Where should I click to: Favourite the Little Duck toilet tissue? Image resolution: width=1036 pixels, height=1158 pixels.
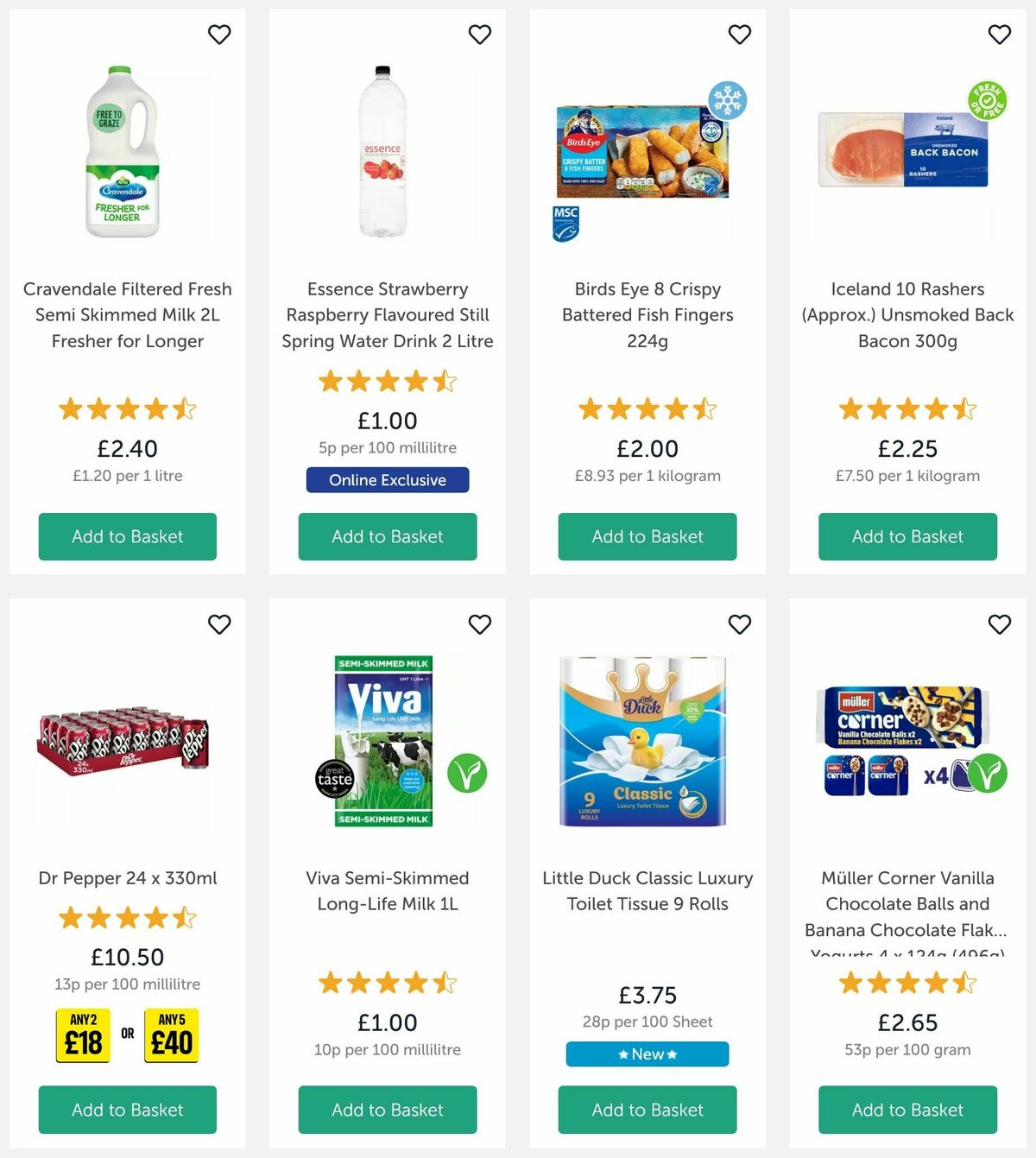tap(739, 624)
